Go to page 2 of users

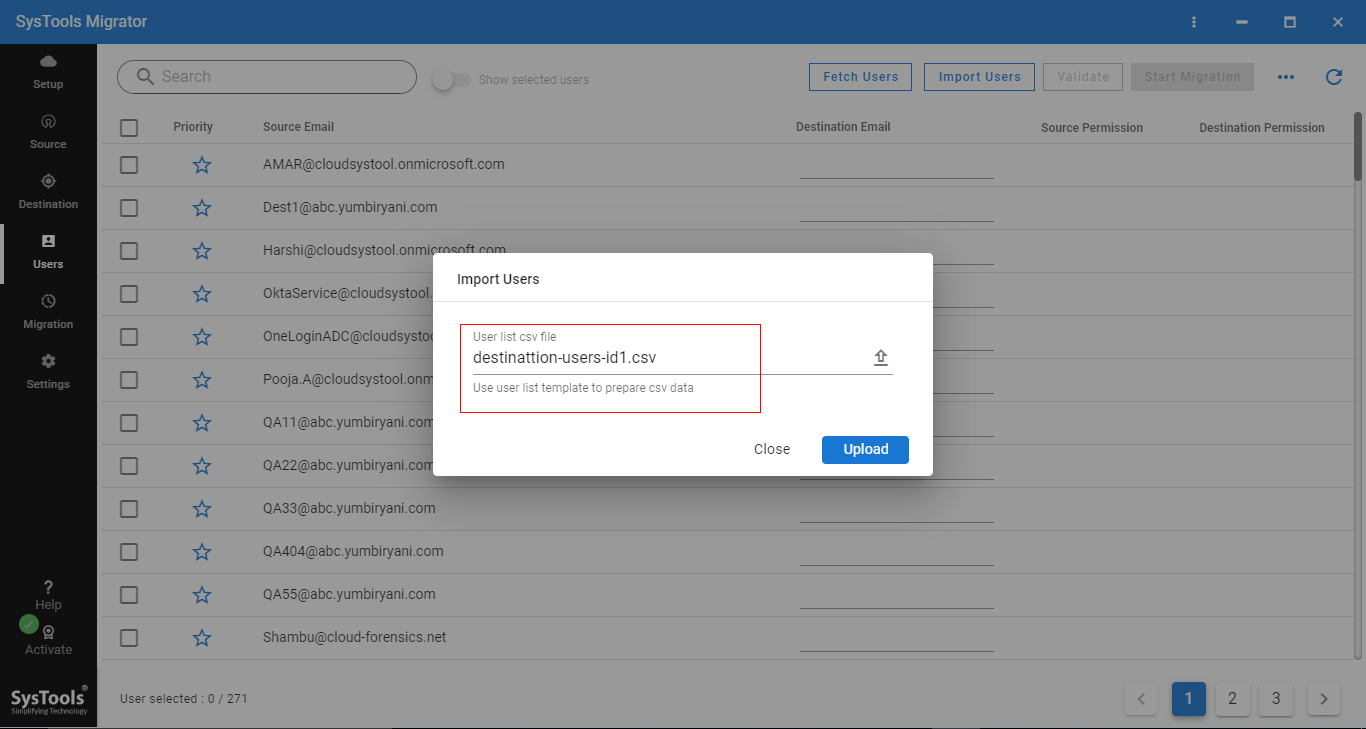click(1232, 699)
